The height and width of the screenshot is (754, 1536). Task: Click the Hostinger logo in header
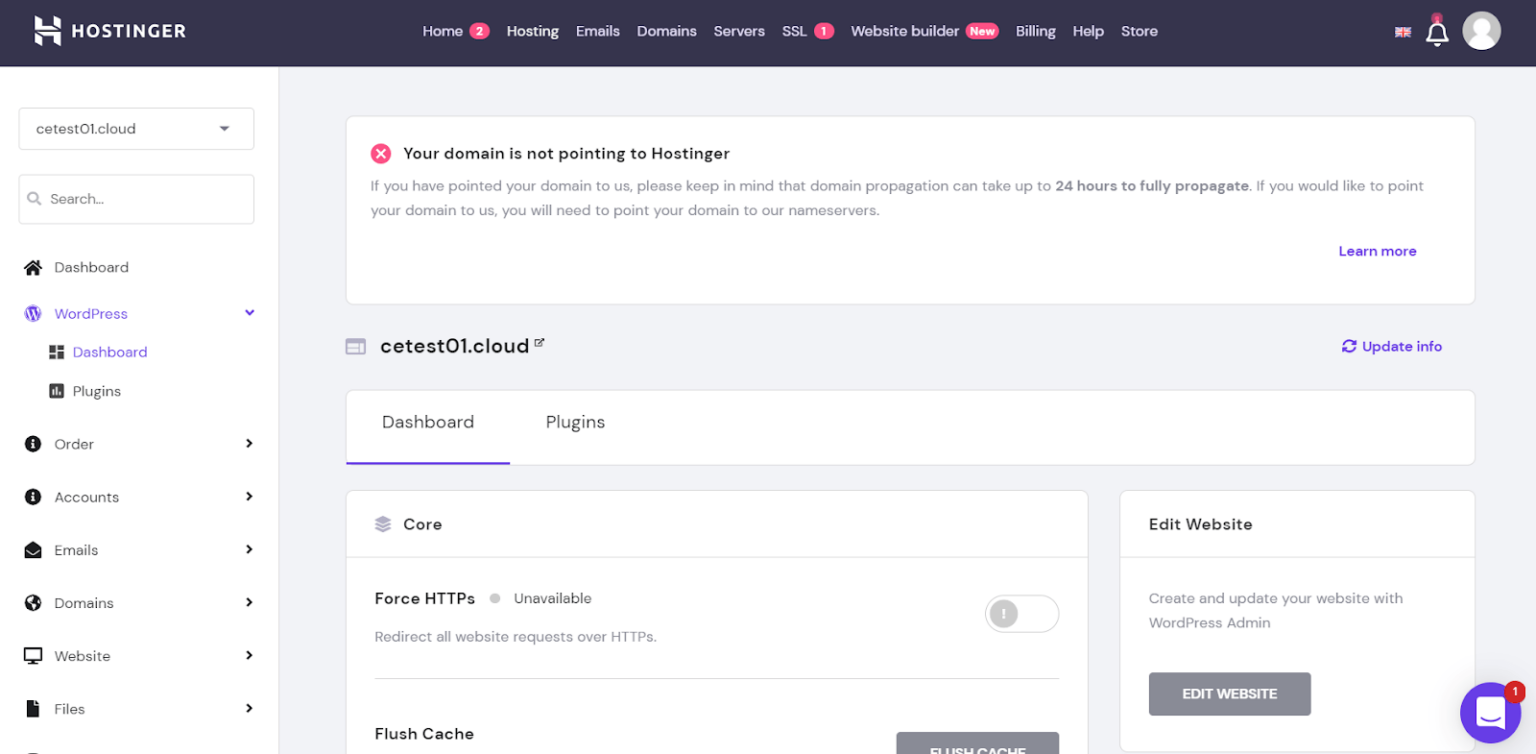(x=110, y=31)
